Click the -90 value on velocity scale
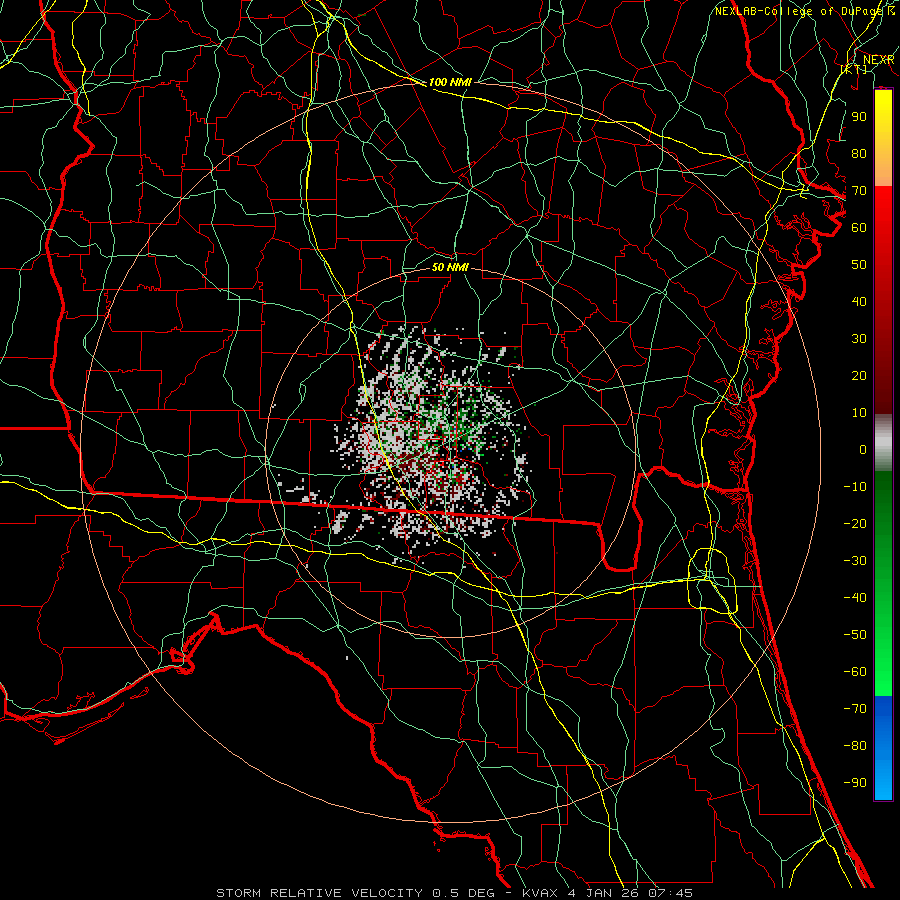 point(855,783)
